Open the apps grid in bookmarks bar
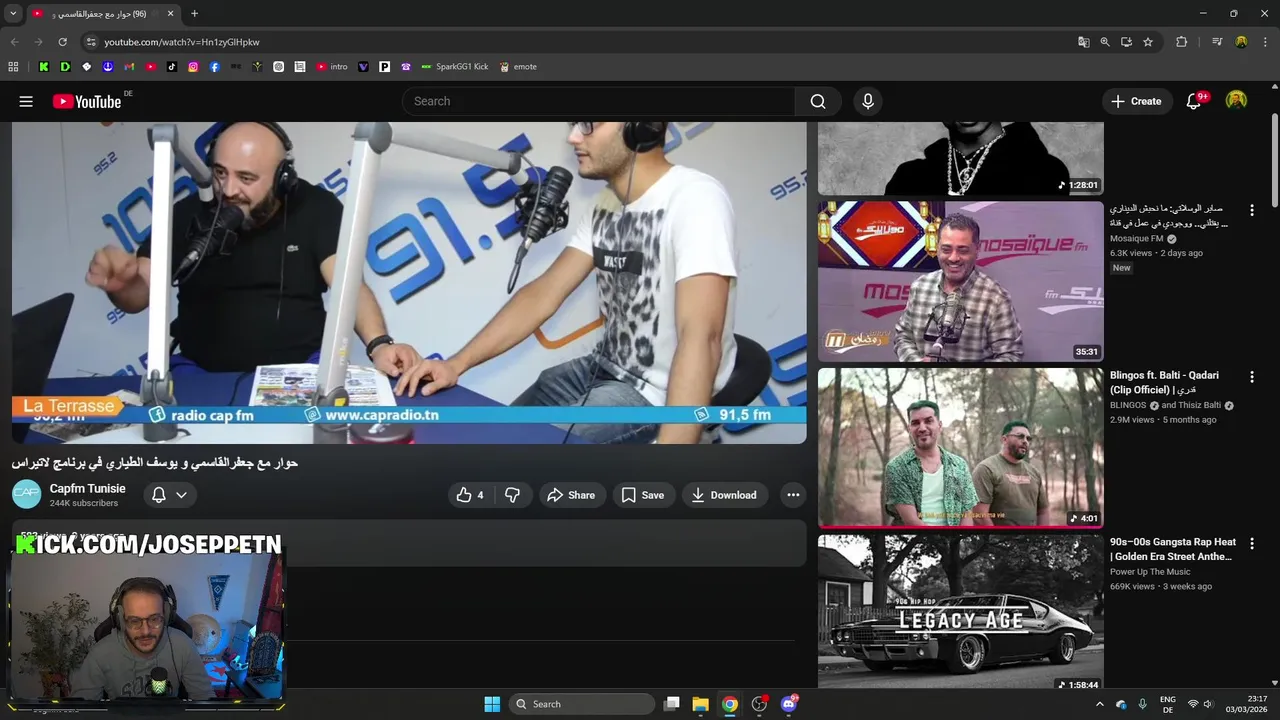This screenshot has height=720, width=1280. [x=13, y=67]
